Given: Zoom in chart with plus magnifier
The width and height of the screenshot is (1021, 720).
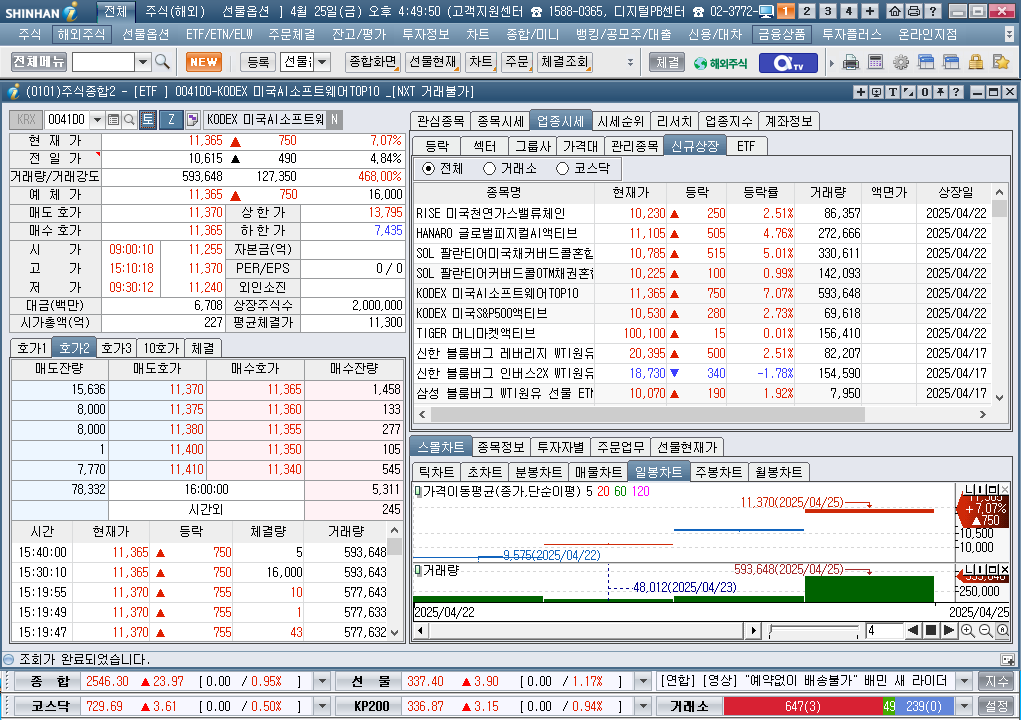Looking at the screenshot, I should [x=968, y=630].
